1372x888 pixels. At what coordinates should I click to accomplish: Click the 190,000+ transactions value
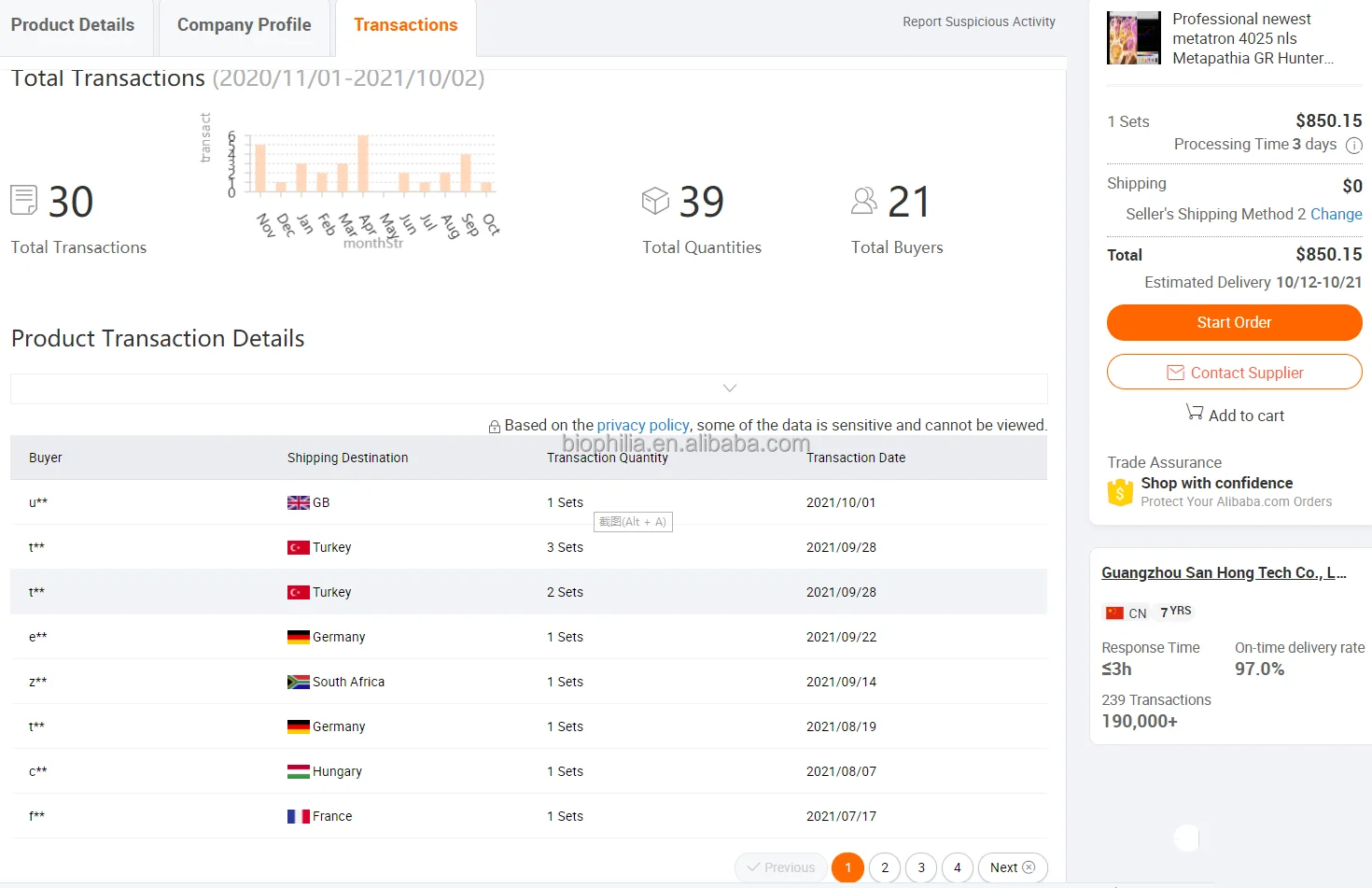coord(1140,721)
